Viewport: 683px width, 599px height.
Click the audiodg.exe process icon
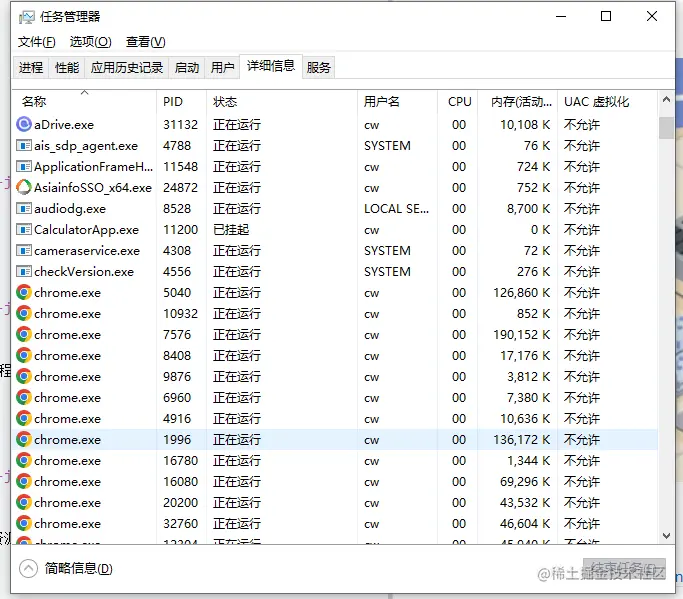(24, 208)
